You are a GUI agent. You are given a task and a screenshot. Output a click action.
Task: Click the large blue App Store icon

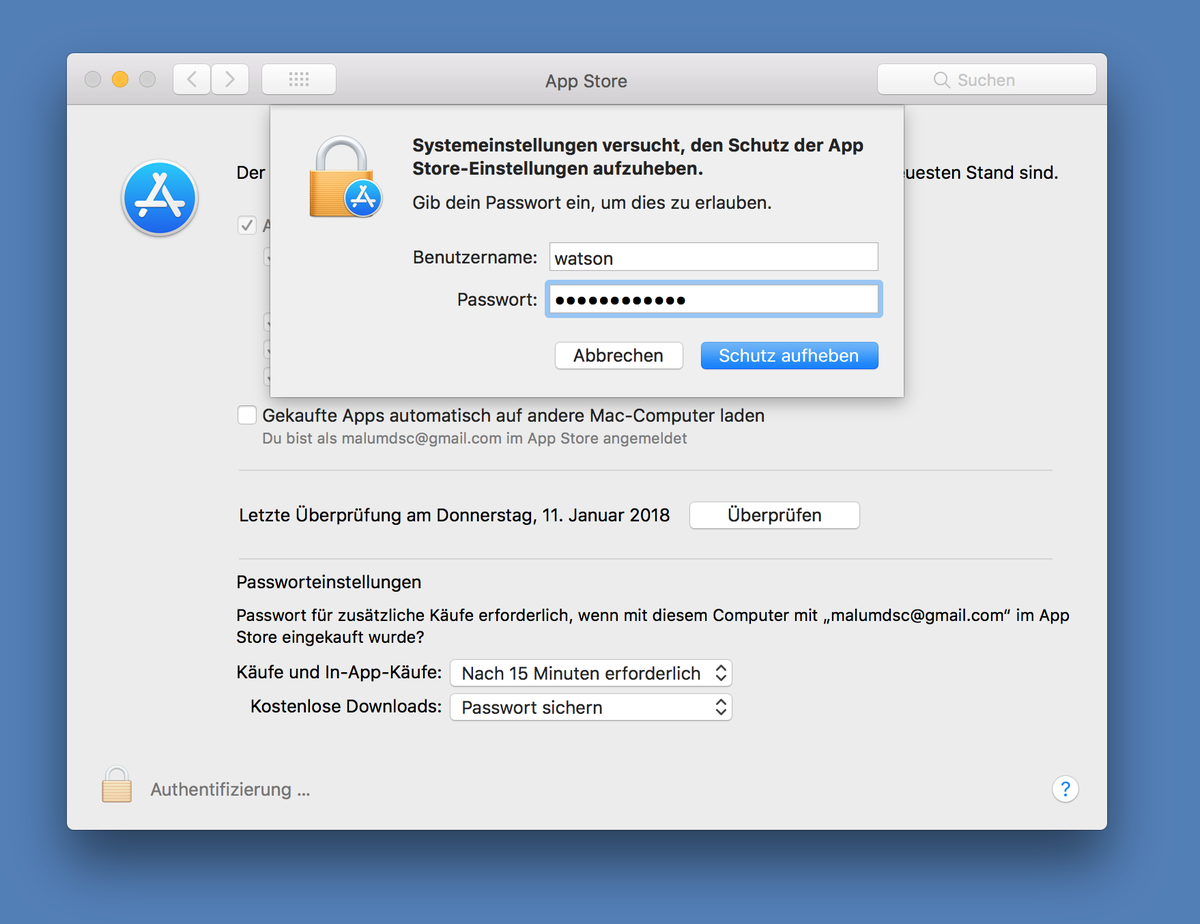point(160,198)
